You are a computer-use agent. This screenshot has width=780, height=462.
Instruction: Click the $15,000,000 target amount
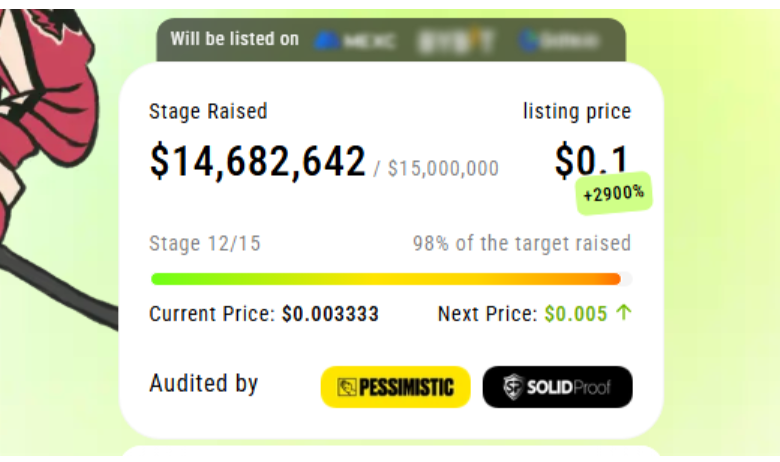[442, 169]
